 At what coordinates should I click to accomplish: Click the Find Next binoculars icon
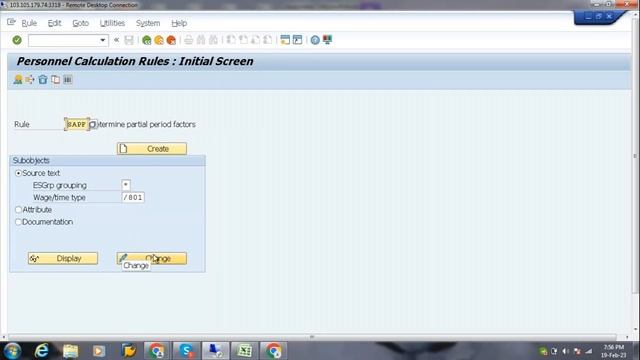click(213, 40)
